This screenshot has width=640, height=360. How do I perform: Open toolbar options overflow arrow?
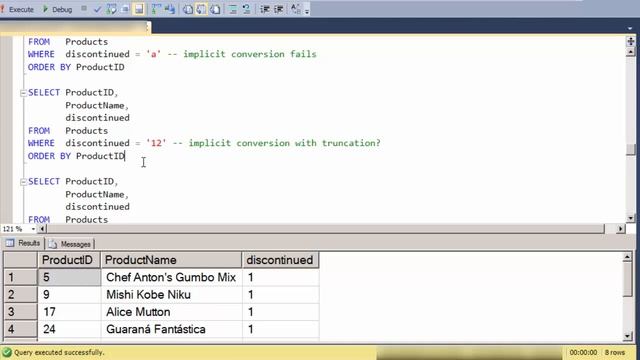tap(307, 11)
